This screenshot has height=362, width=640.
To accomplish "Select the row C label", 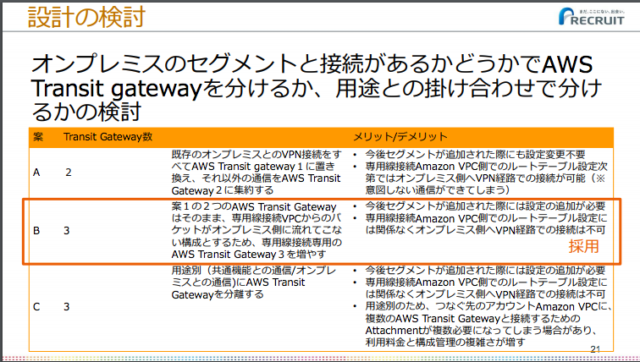I will click(36, 306).
